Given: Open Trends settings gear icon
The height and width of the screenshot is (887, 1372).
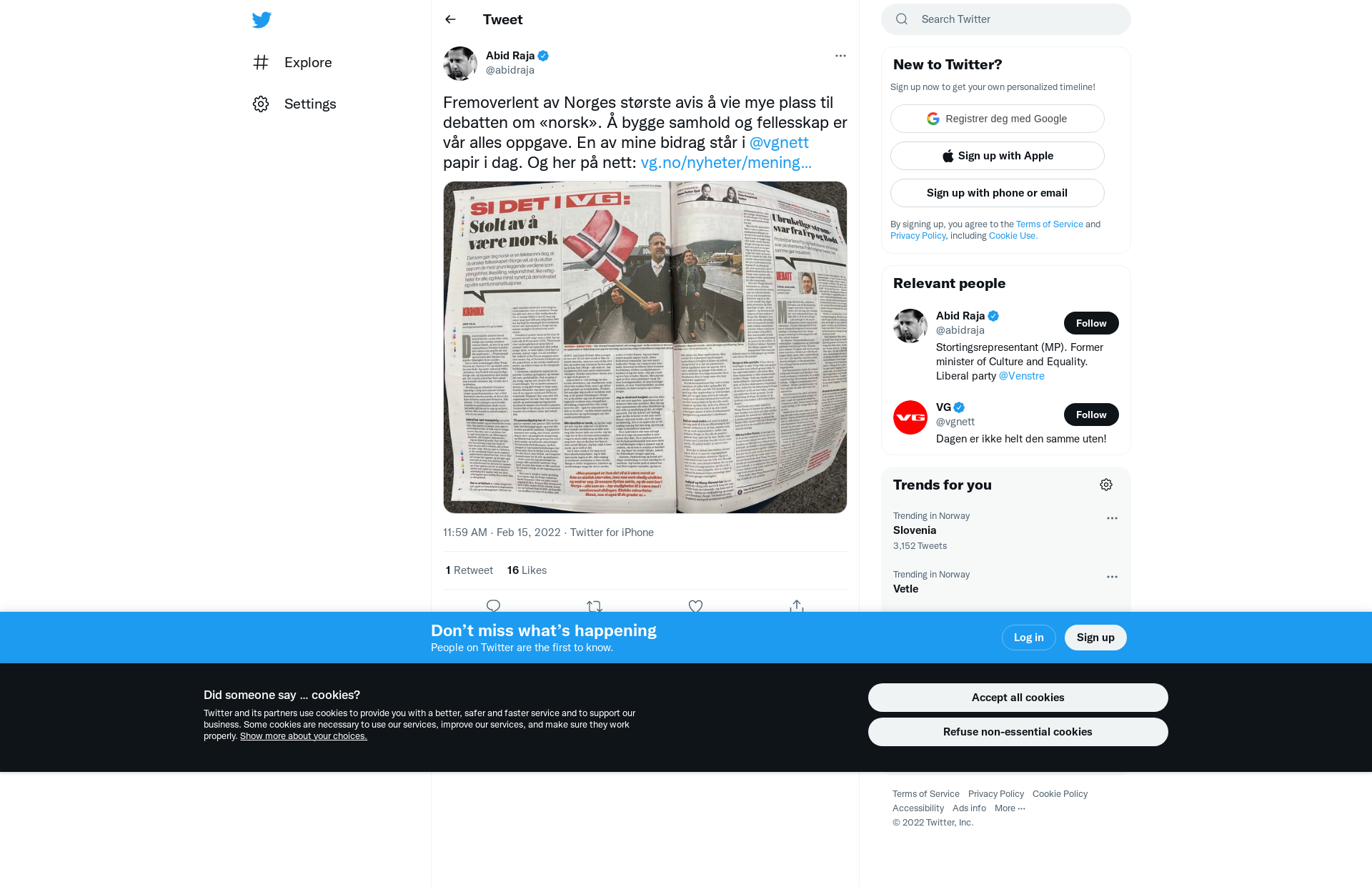Looking at the screenshot, I should point(1106,485).
